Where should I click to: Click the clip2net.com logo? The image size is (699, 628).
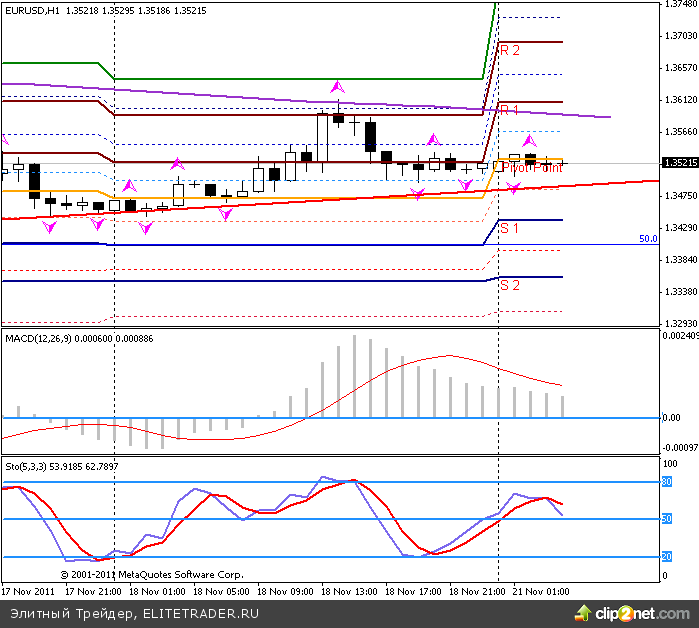click(x=644, y=613)
